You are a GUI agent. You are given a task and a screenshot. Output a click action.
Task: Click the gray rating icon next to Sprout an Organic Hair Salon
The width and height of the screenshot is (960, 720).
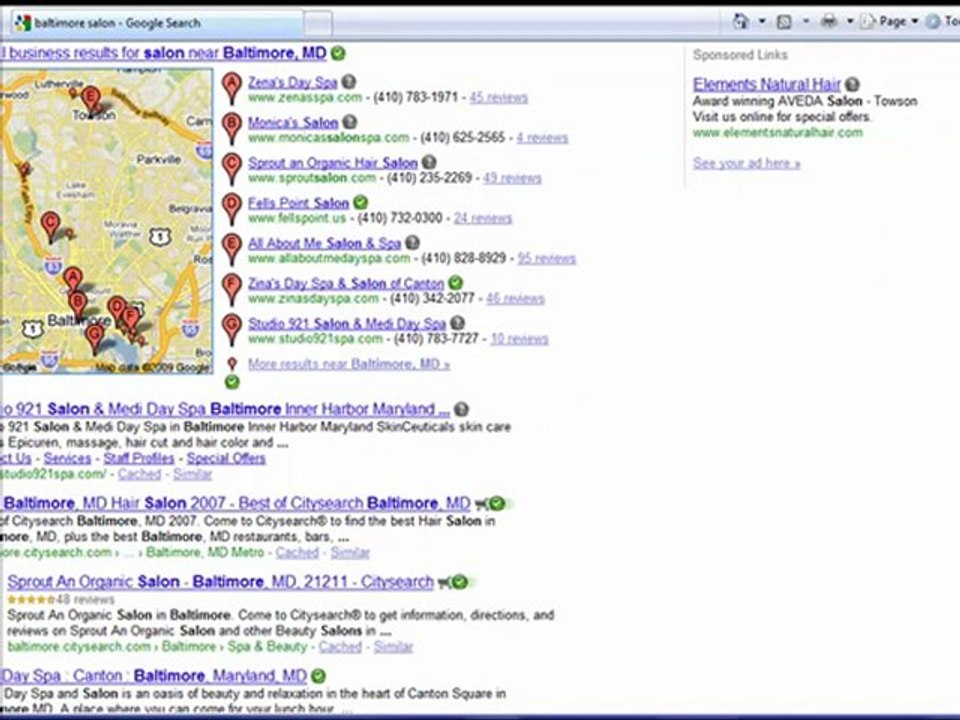coord(429,162)
